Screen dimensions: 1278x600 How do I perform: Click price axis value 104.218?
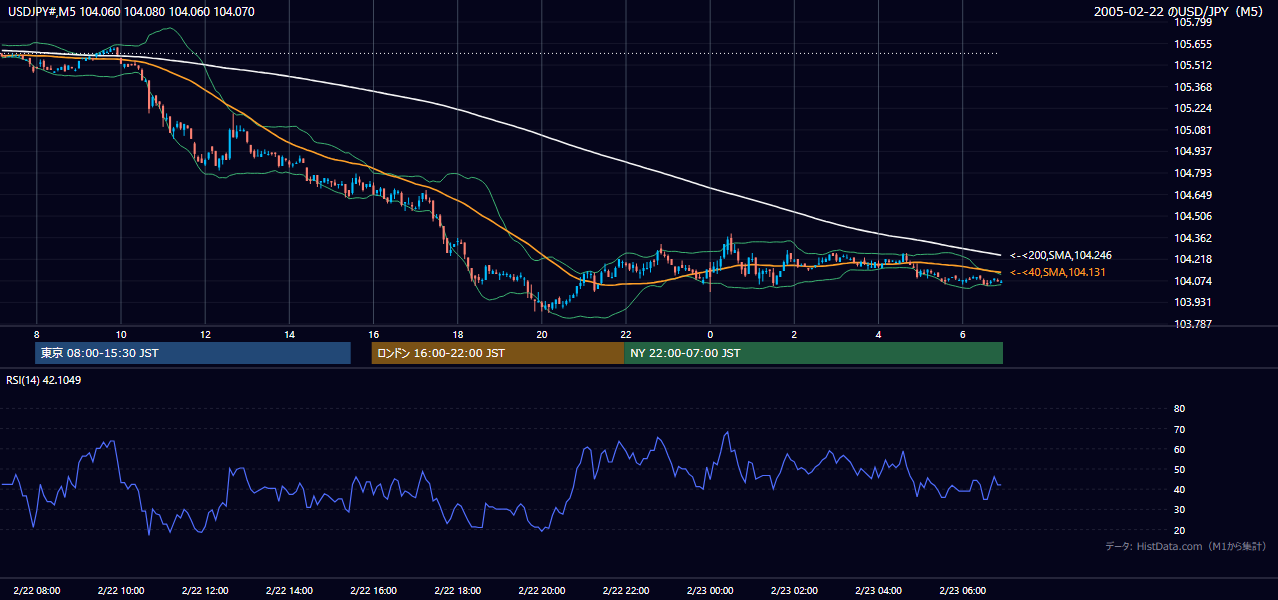click(x=1193, y=259)
